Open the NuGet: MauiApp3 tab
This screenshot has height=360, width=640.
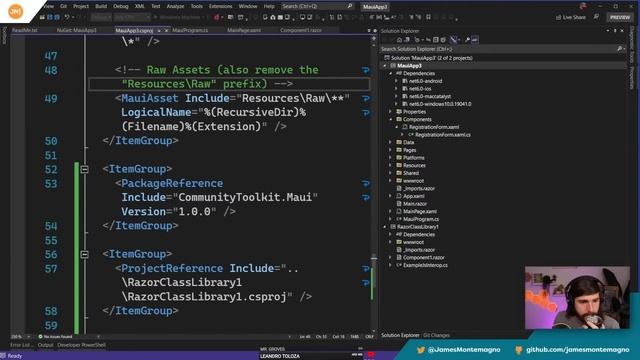[x=77, y=30]
